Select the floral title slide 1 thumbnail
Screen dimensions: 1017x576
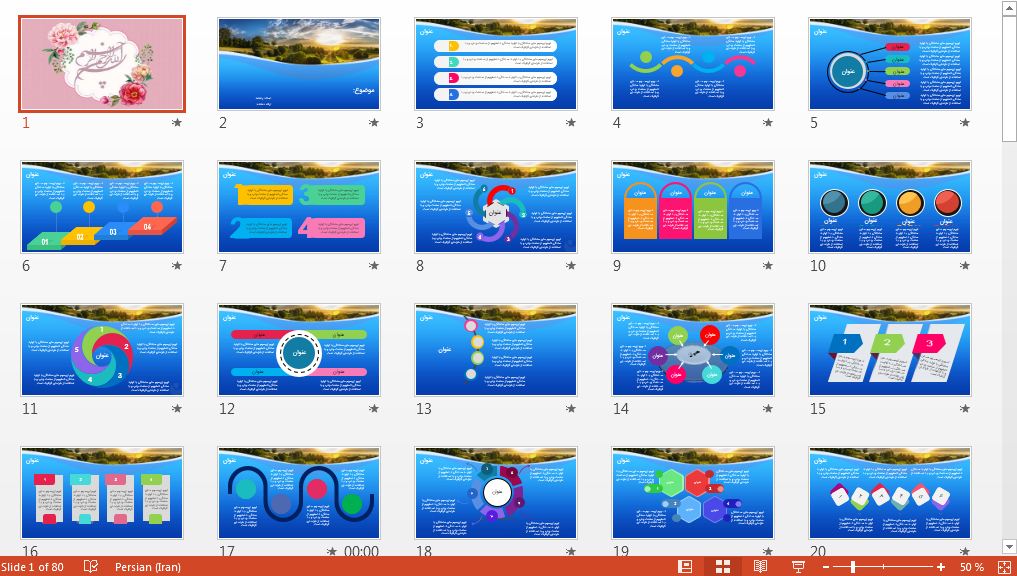tap(102, 63)
